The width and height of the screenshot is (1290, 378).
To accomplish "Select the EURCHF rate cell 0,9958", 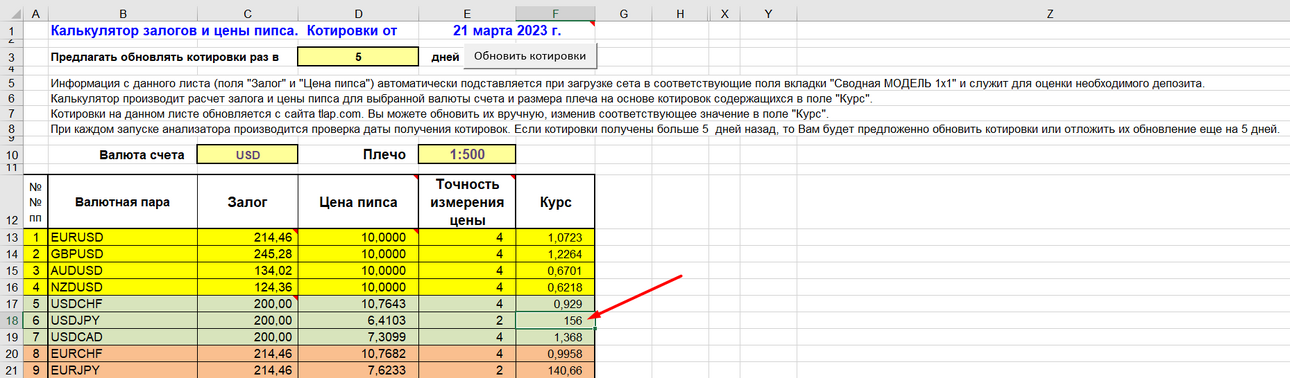I will coord(555,353).
